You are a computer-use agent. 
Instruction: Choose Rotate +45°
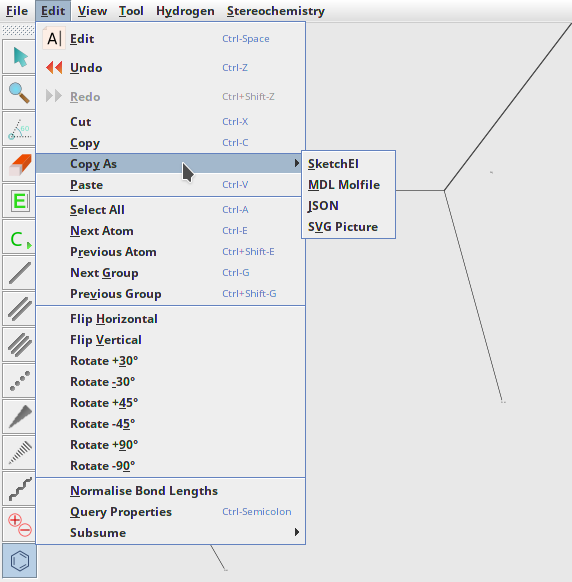coord(171,403)
